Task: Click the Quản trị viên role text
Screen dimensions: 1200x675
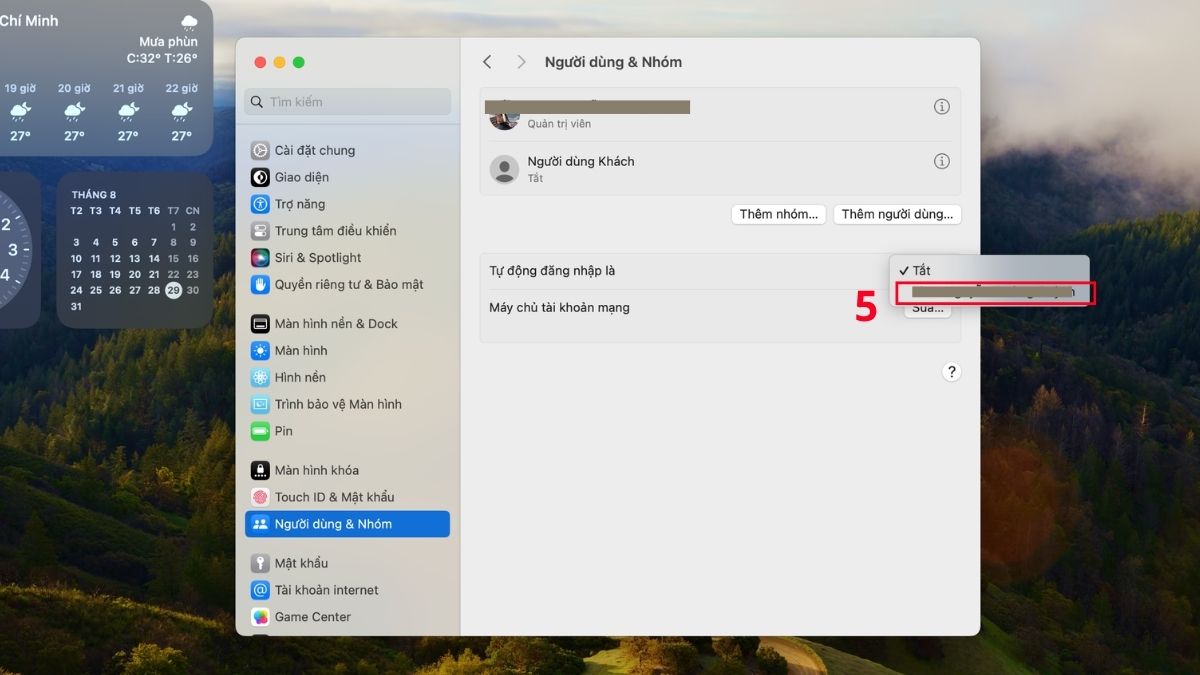Action: click(559, 124)
